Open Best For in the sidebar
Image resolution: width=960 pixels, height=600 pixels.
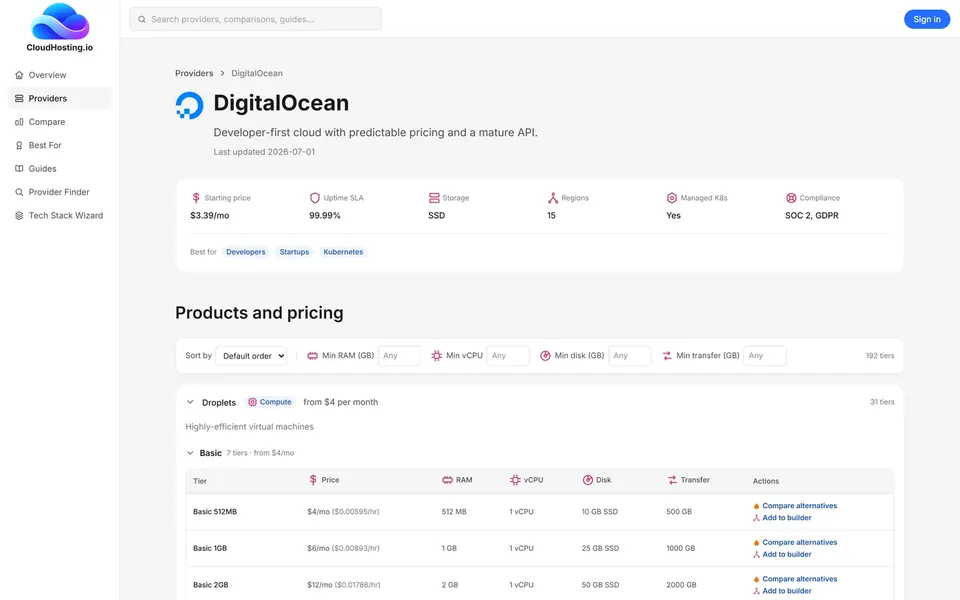tap(60, 145)
